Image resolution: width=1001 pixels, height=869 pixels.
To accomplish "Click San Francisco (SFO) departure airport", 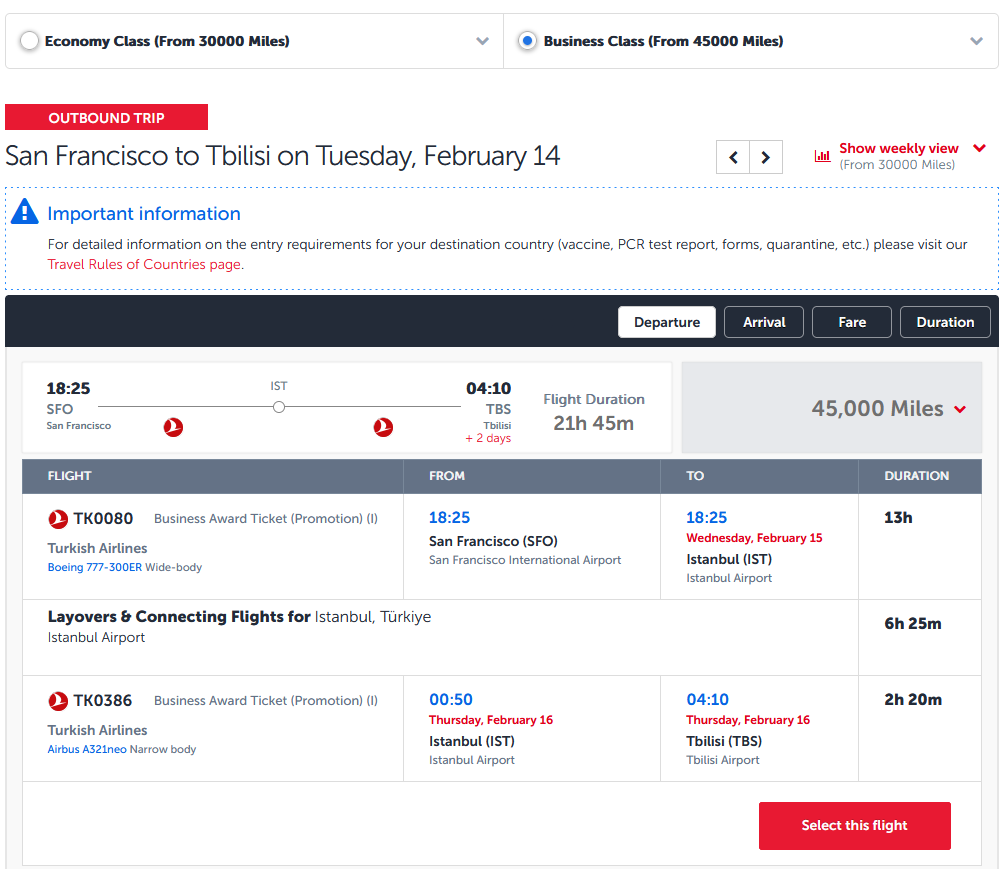I will coord(493,541).
